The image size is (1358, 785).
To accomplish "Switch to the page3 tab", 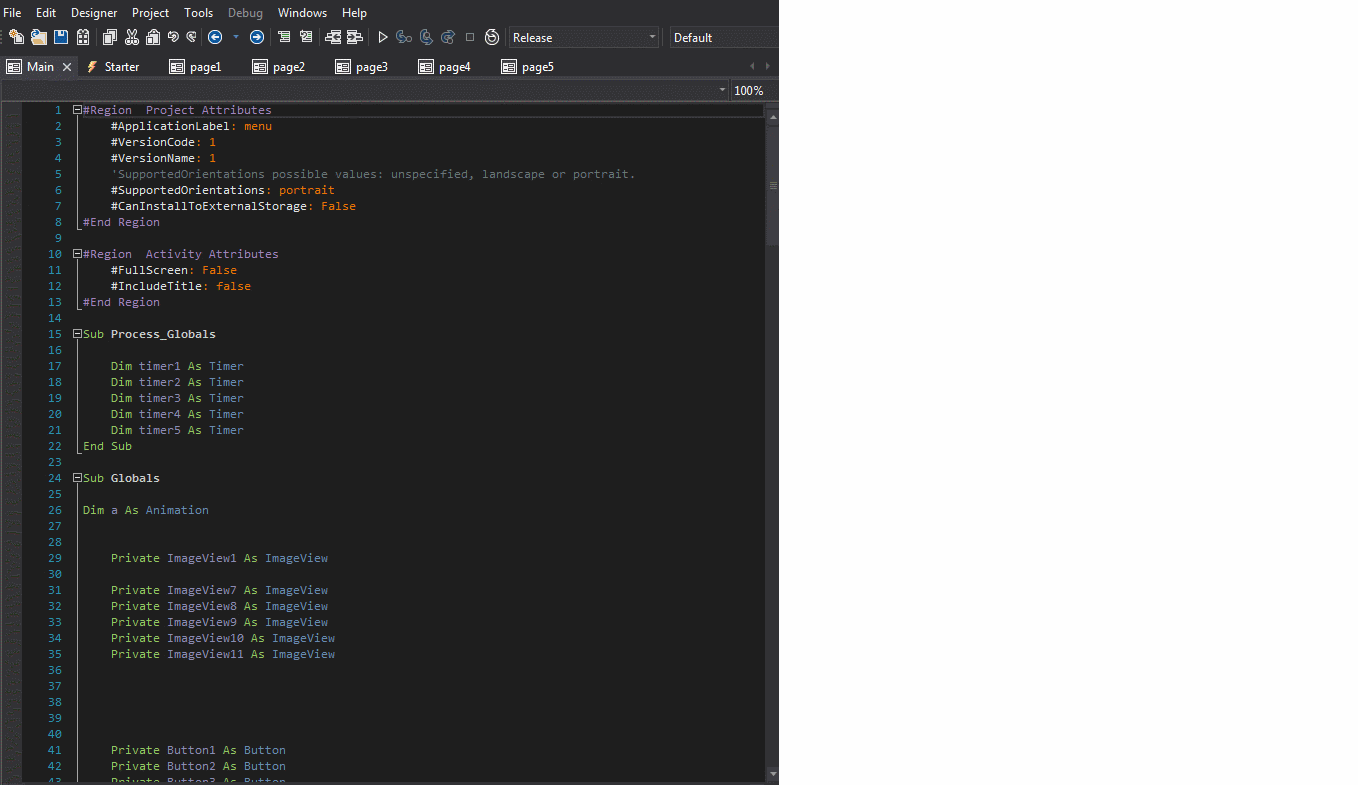I will click(x=361, y=67).
